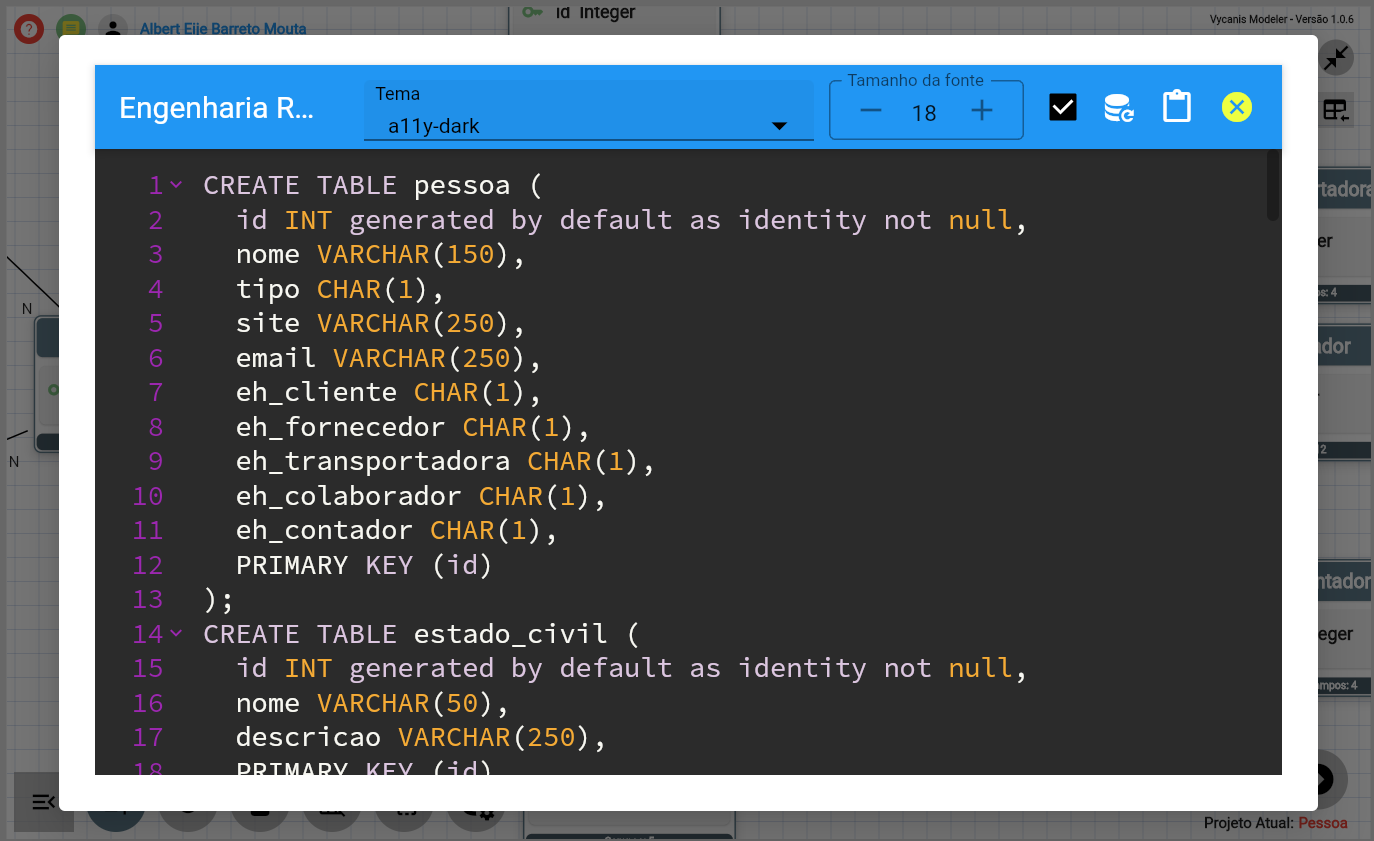The image size is (1374, 841).
Task: Click the database refresh icon in header
Action: click(1119, 107)
